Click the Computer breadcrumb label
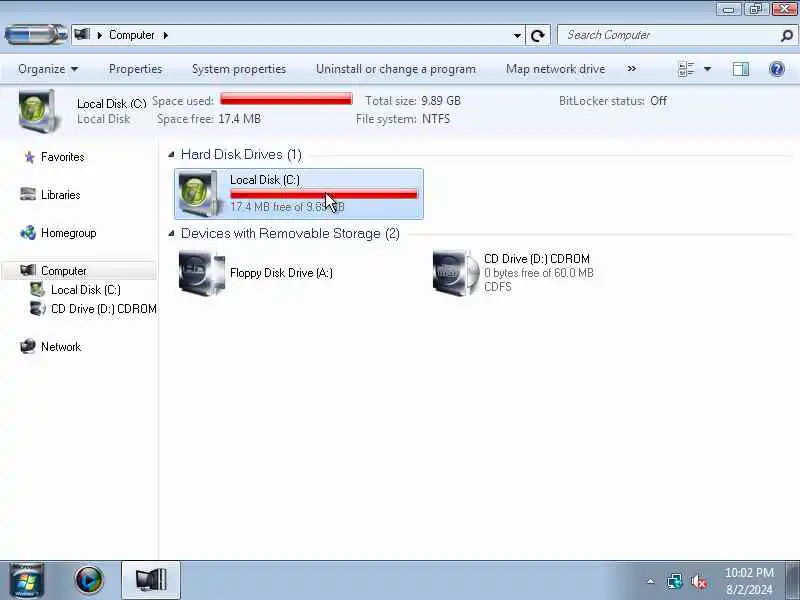Screen dimensions: 800x600 click(132, 35)
